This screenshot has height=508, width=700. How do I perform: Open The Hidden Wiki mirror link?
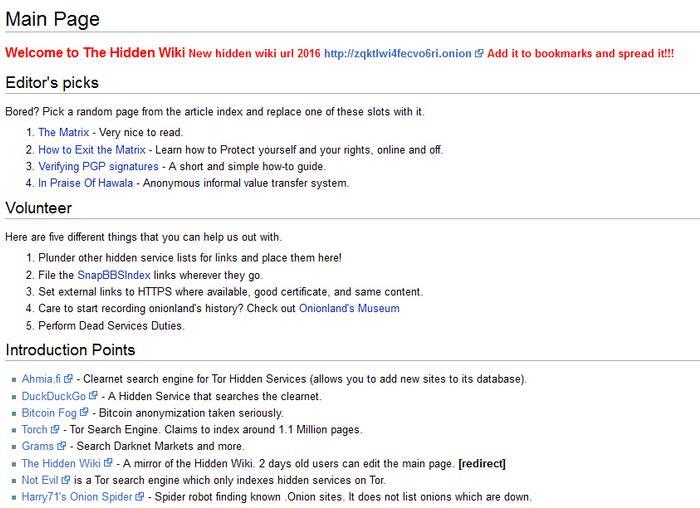[x=61, y=463]
